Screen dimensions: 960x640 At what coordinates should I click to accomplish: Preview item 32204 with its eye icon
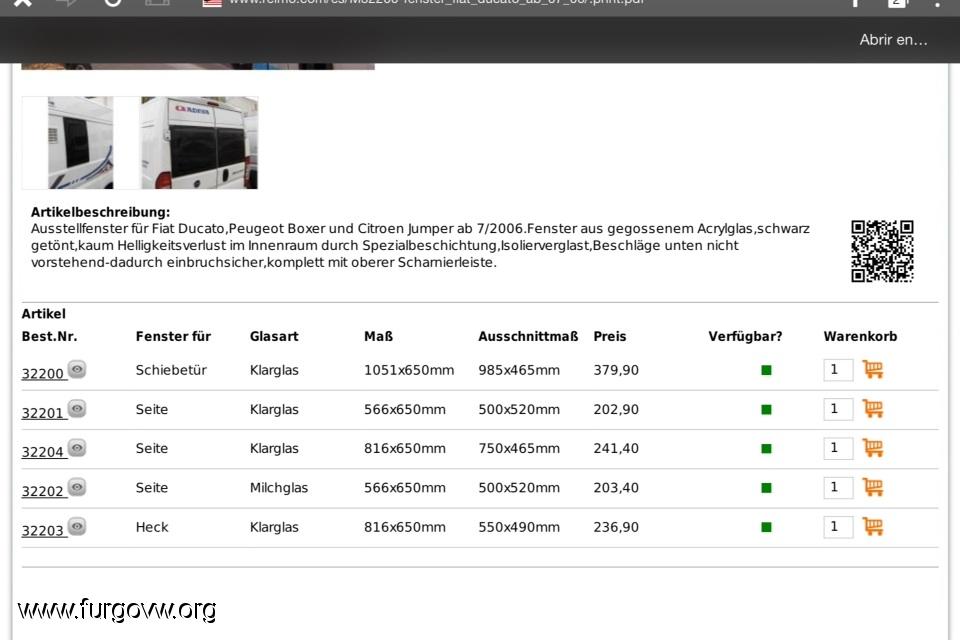[77, 448]
